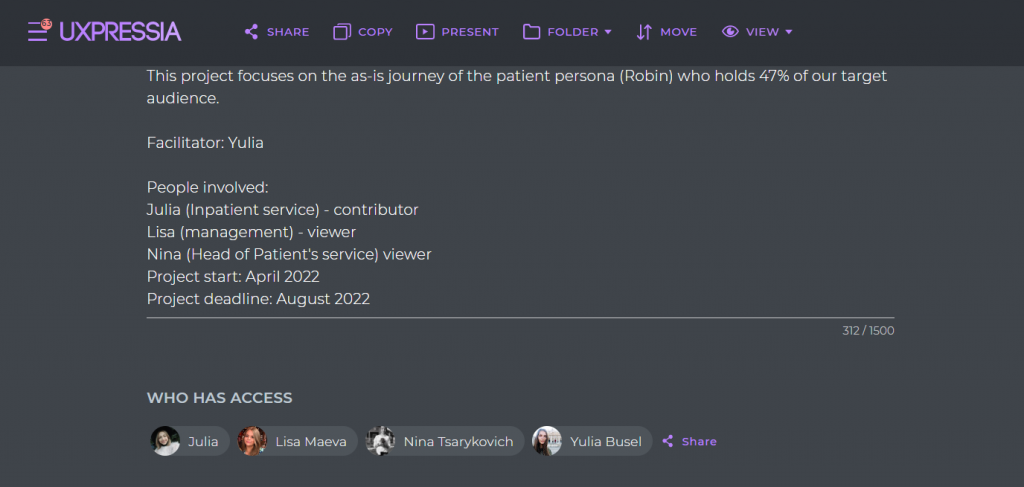Click the share icon next to Yulia Busel
The height and width of the screenshot is (487, 1024).
[667, 442]
